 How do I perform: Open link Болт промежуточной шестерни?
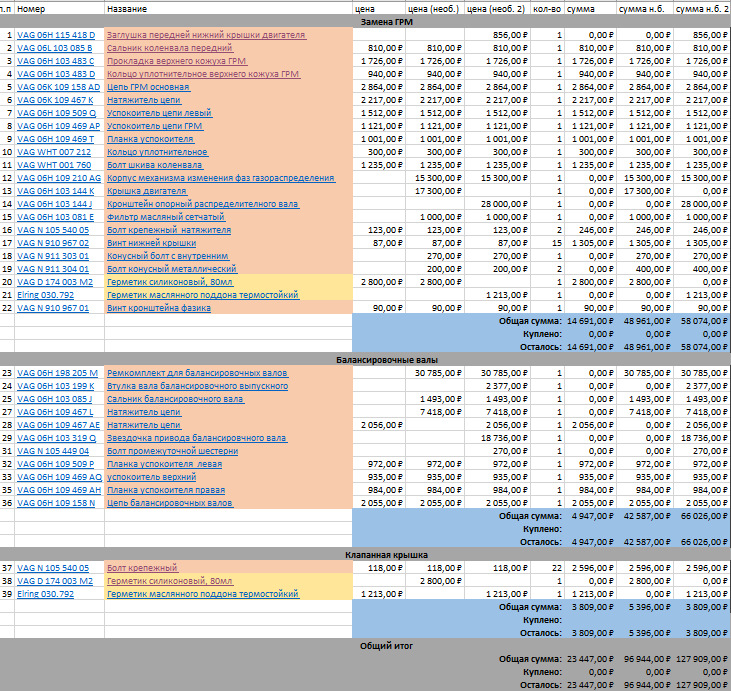[172, 451]
